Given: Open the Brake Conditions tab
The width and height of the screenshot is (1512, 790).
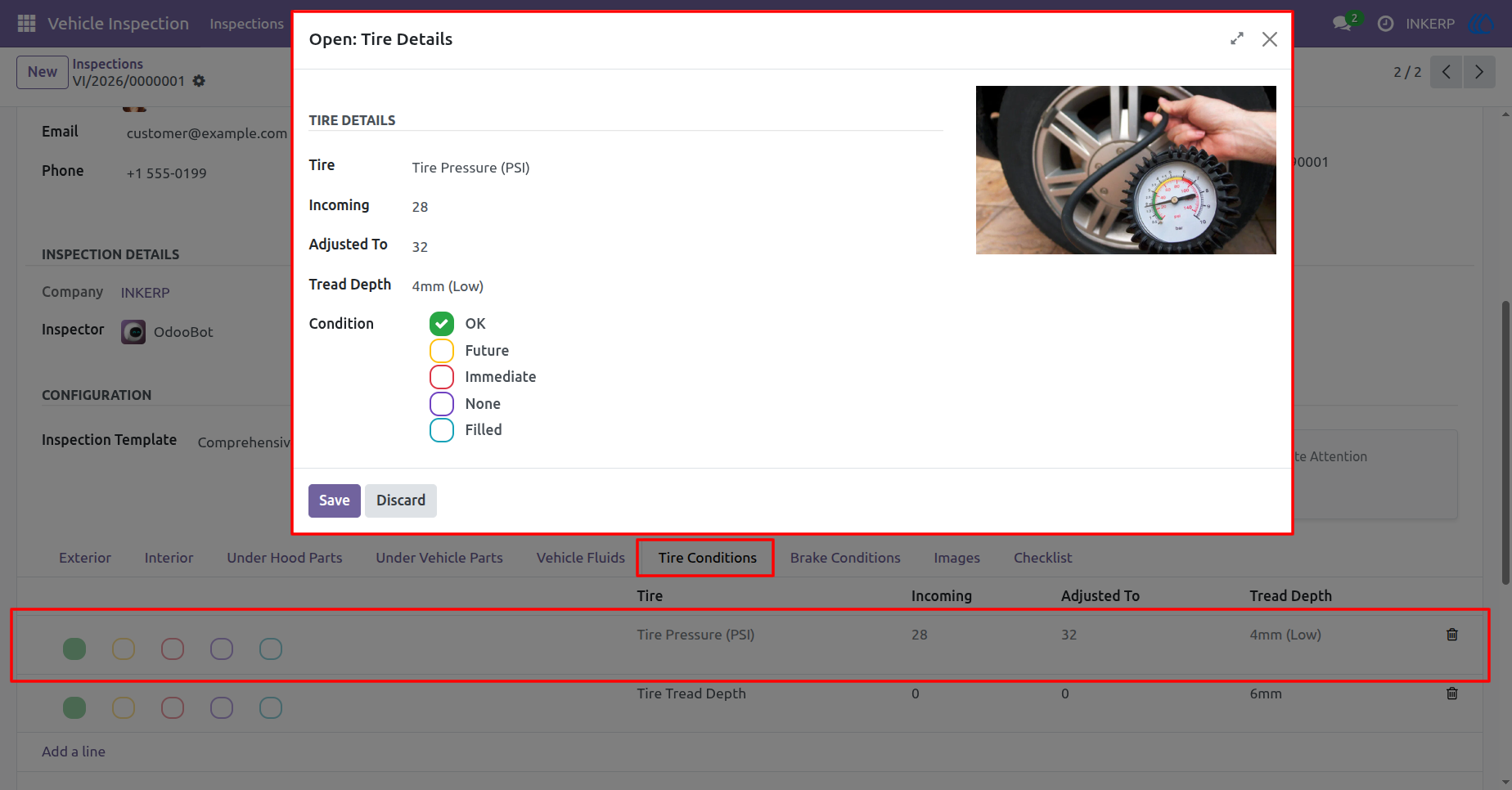Looking at the screenshot, I should [845, 558].
